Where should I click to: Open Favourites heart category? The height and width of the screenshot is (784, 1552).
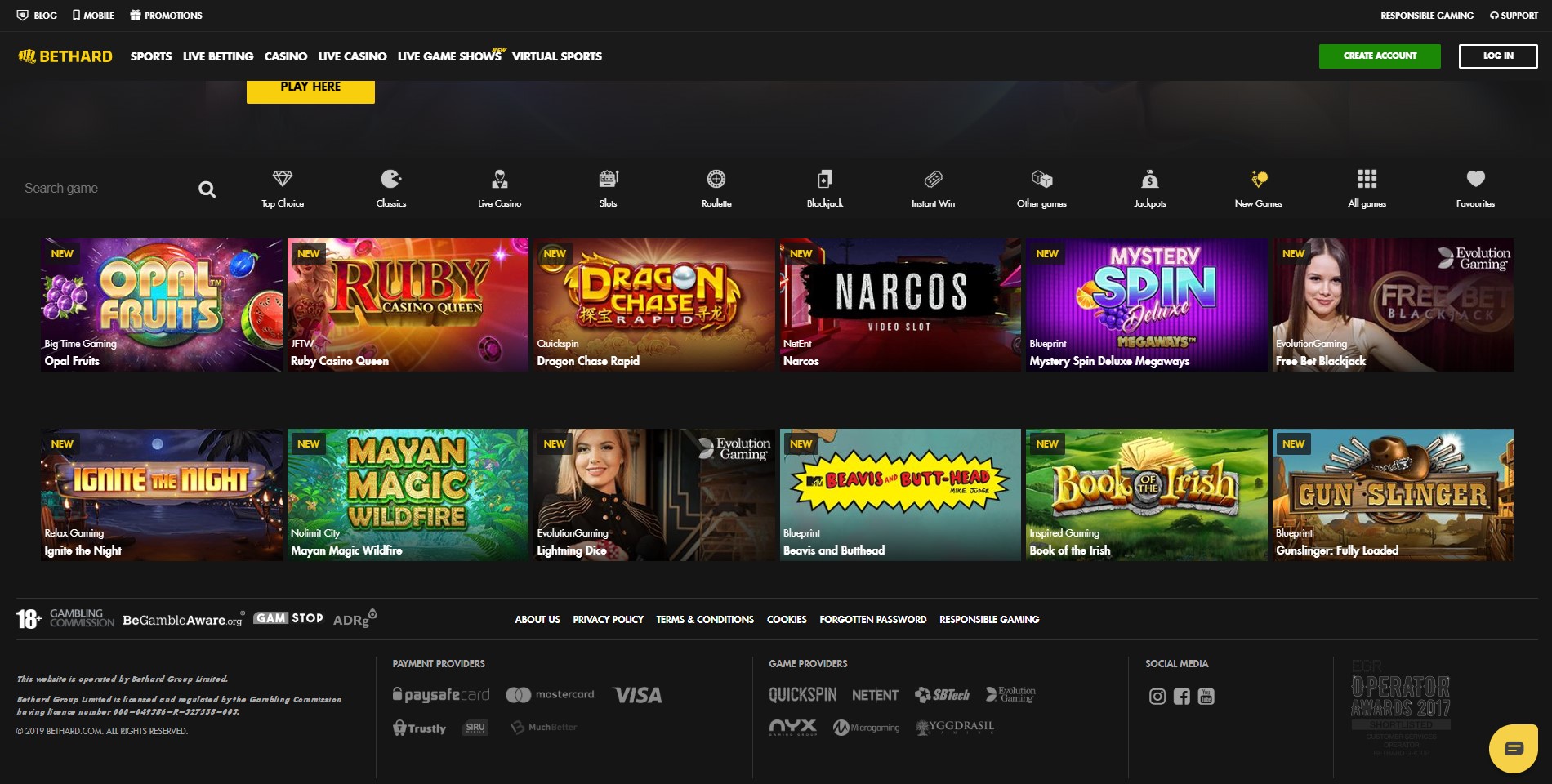coord(1475,189)
